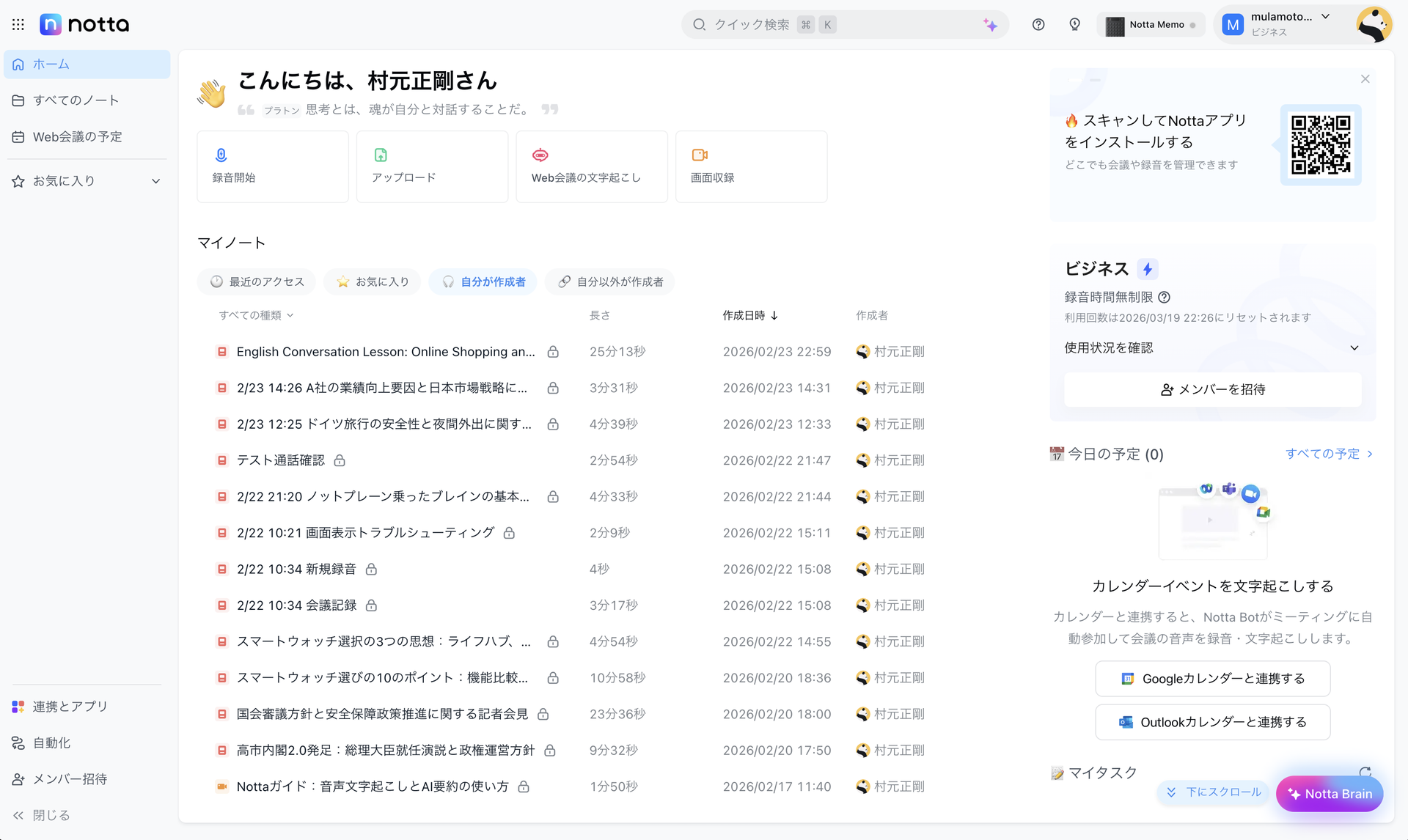Open note English Conversation Lesson: Online Shopping
This screenshot has height=840, width=1408.
coord(386,352)
